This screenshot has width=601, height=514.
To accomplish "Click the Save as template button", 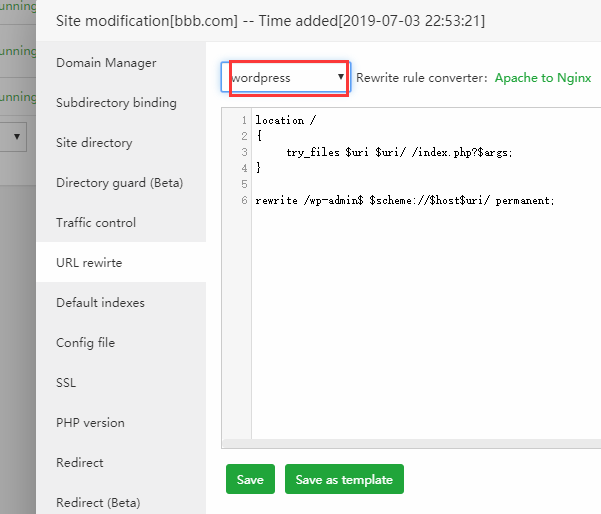I will [x=344, y=480].
